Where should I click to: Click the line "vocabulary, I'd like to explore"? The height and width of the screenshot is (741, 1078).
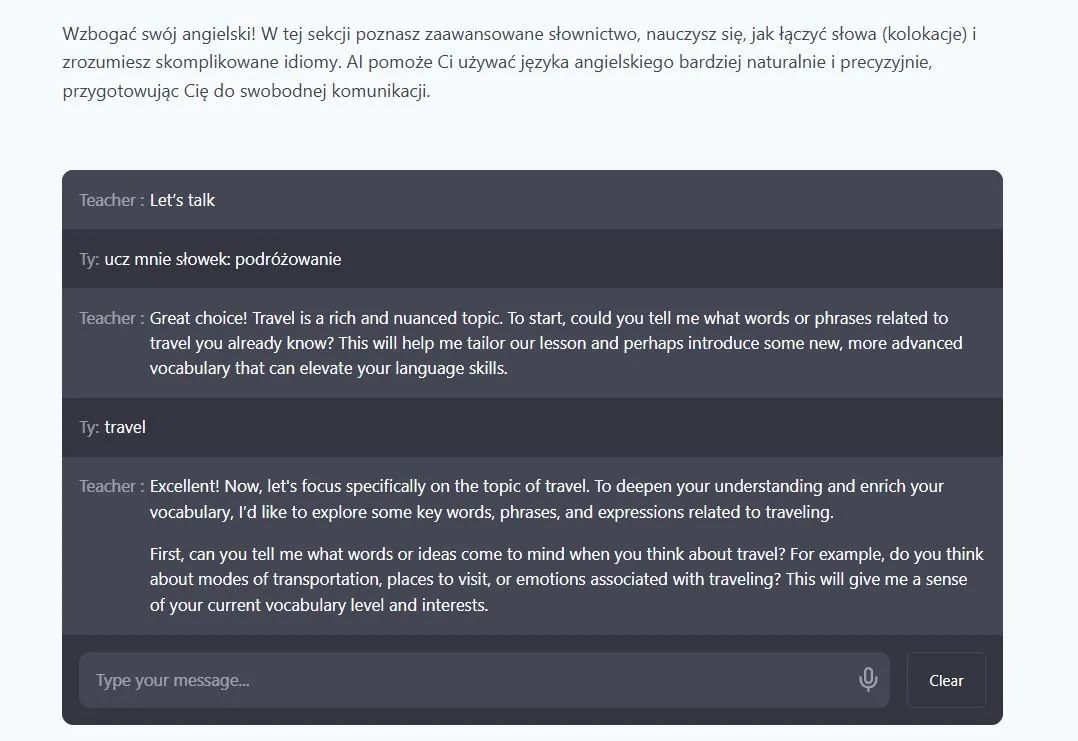(491, 512)
